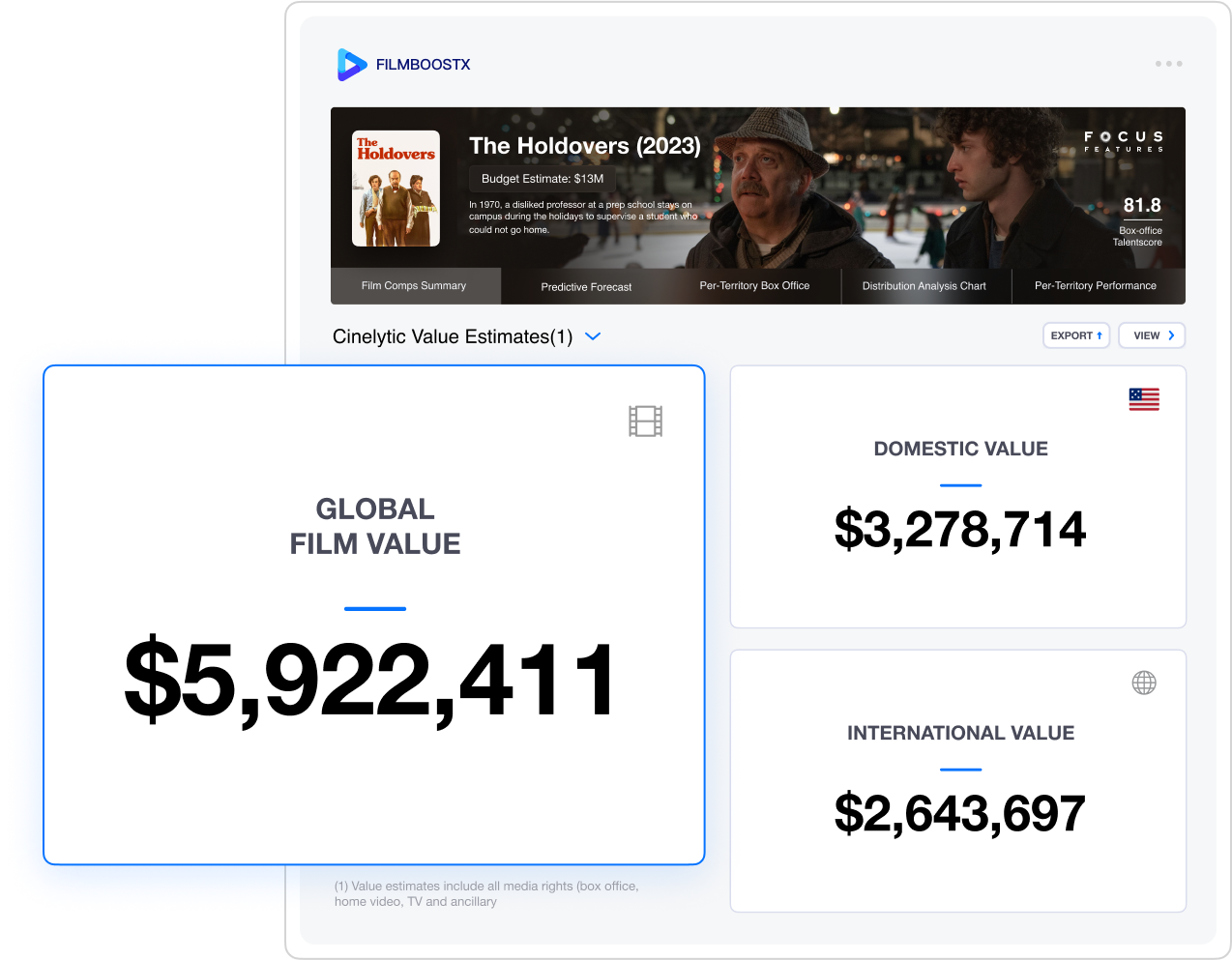Select the Per-Territory Box Office tab
This screenshot has height=960, width=1232.
coord(754,286)
